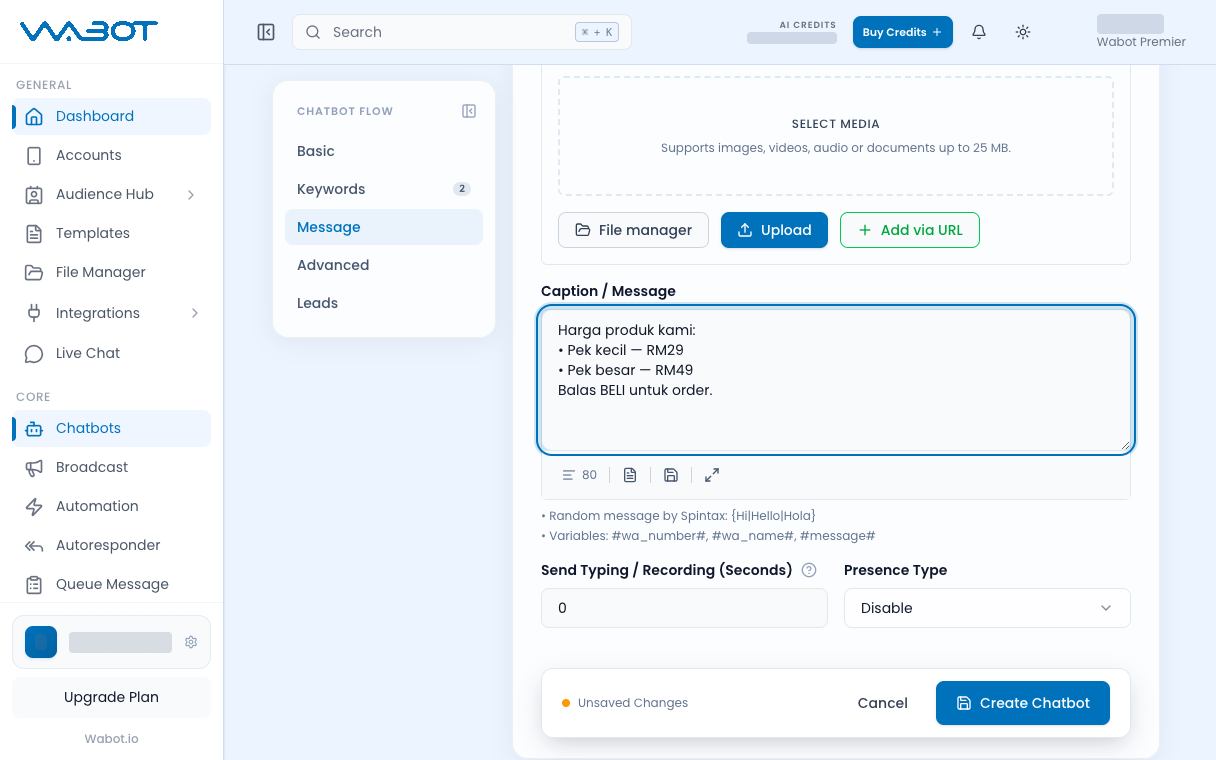Click the Send Typing seconds field

(x=684, y=608)
